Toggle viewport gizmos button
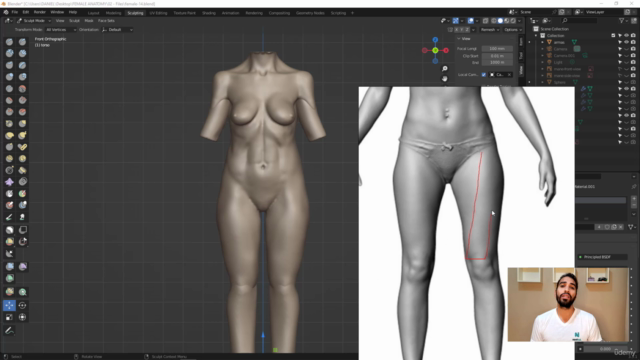Screen dimensions: 640x360 coord(456,21)
